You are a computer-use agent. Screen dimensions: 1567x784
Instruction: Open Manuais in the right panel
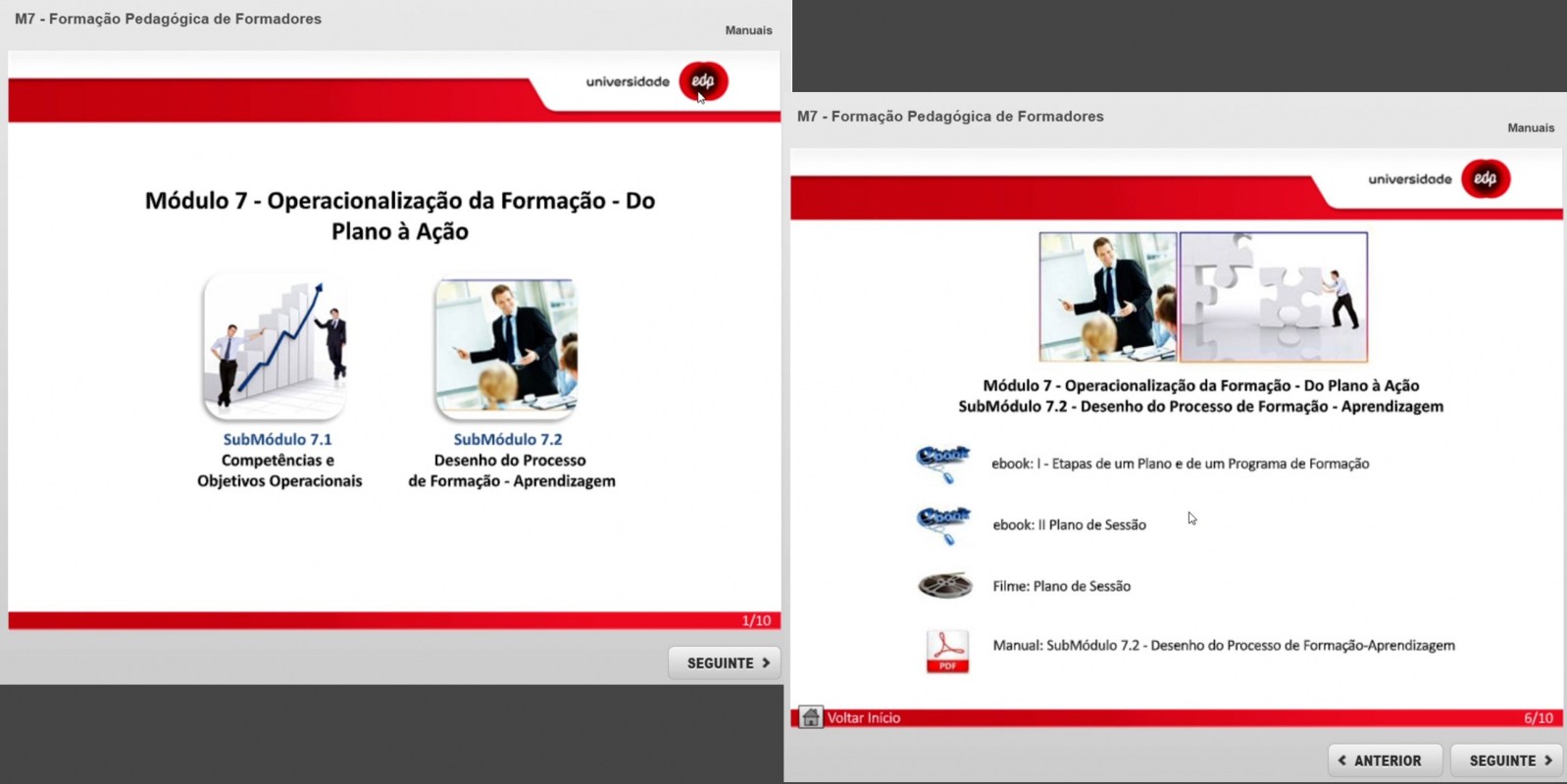(x=1531, y=127)
